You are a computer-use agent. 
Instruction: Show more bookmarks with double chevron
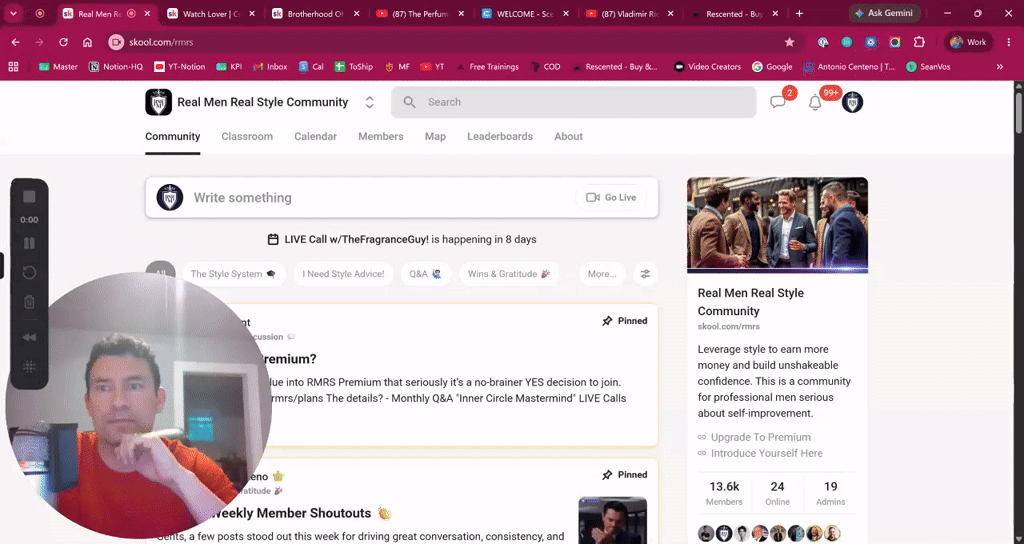[x=999, y=67]
